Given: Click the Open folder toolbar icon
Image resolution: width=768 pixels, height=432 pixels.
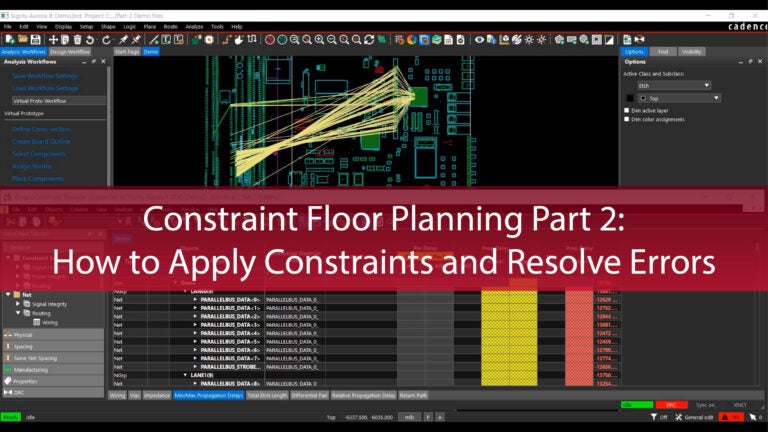Looking at the screenshot, I should 23,40.
